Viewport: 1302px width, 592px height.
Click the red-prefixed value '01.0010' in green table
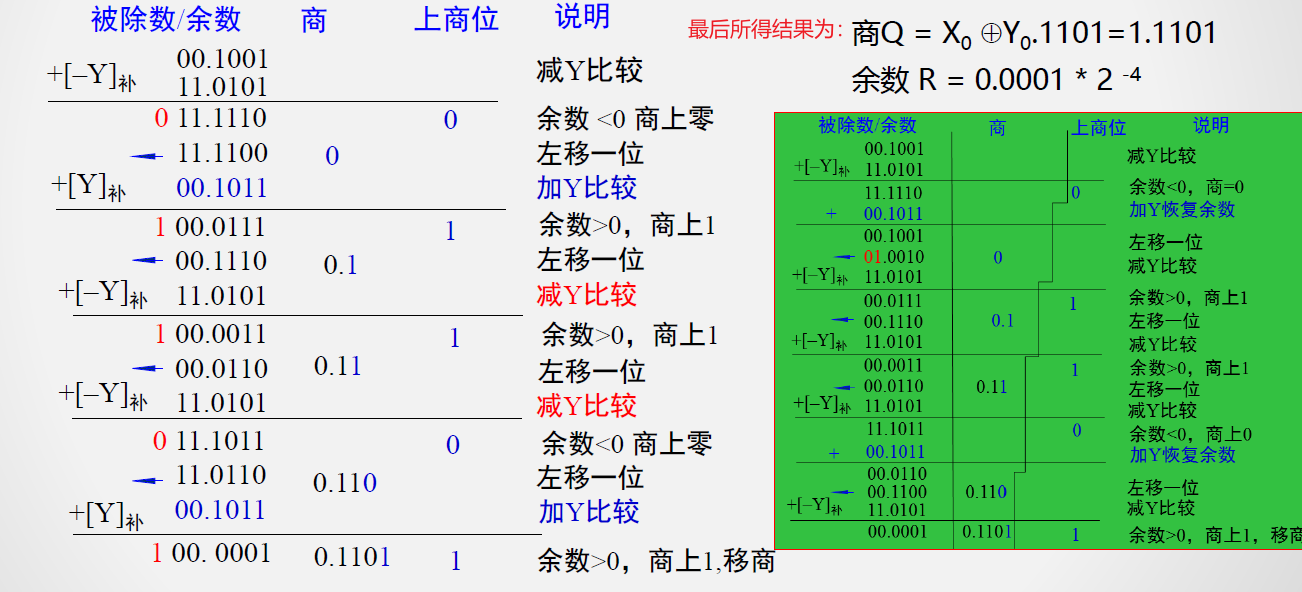tap(894, 257)
